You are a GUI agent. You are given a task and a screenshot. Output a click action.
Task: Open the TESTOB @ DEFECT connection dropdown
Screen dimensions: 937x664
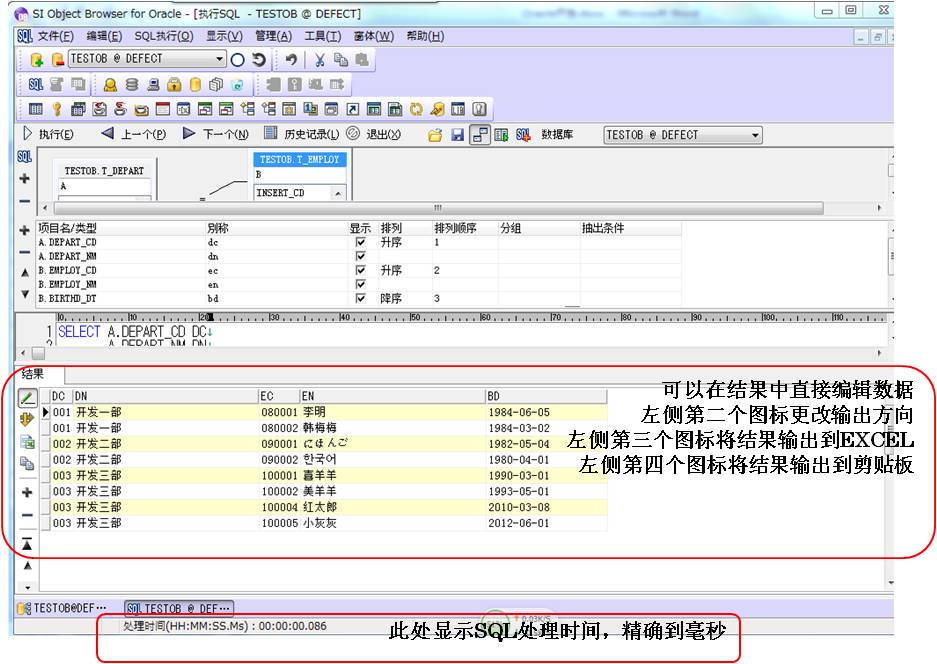click(x=219, y=62)
